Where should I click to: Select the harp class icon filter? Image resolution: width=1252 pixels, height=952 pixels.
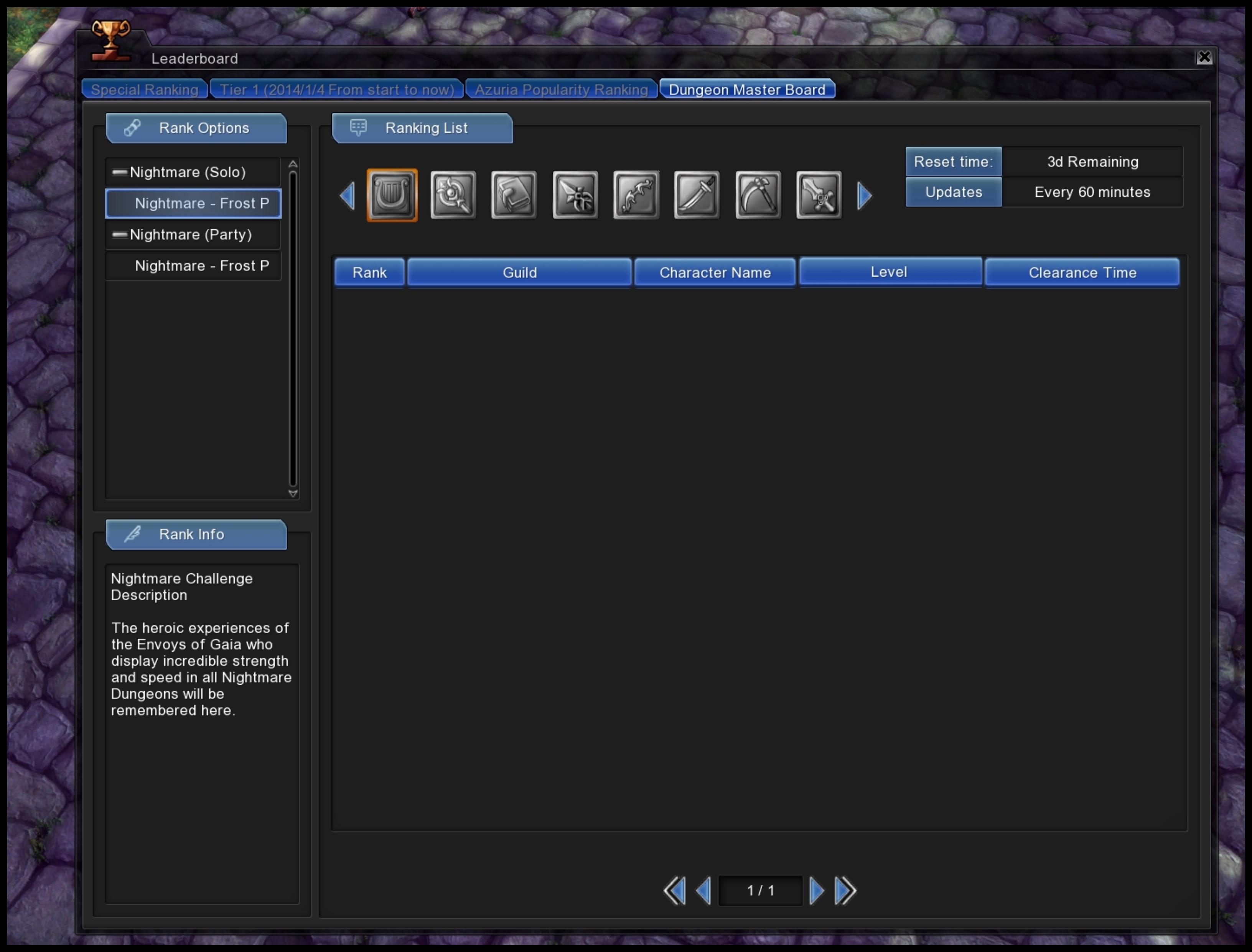392,195
